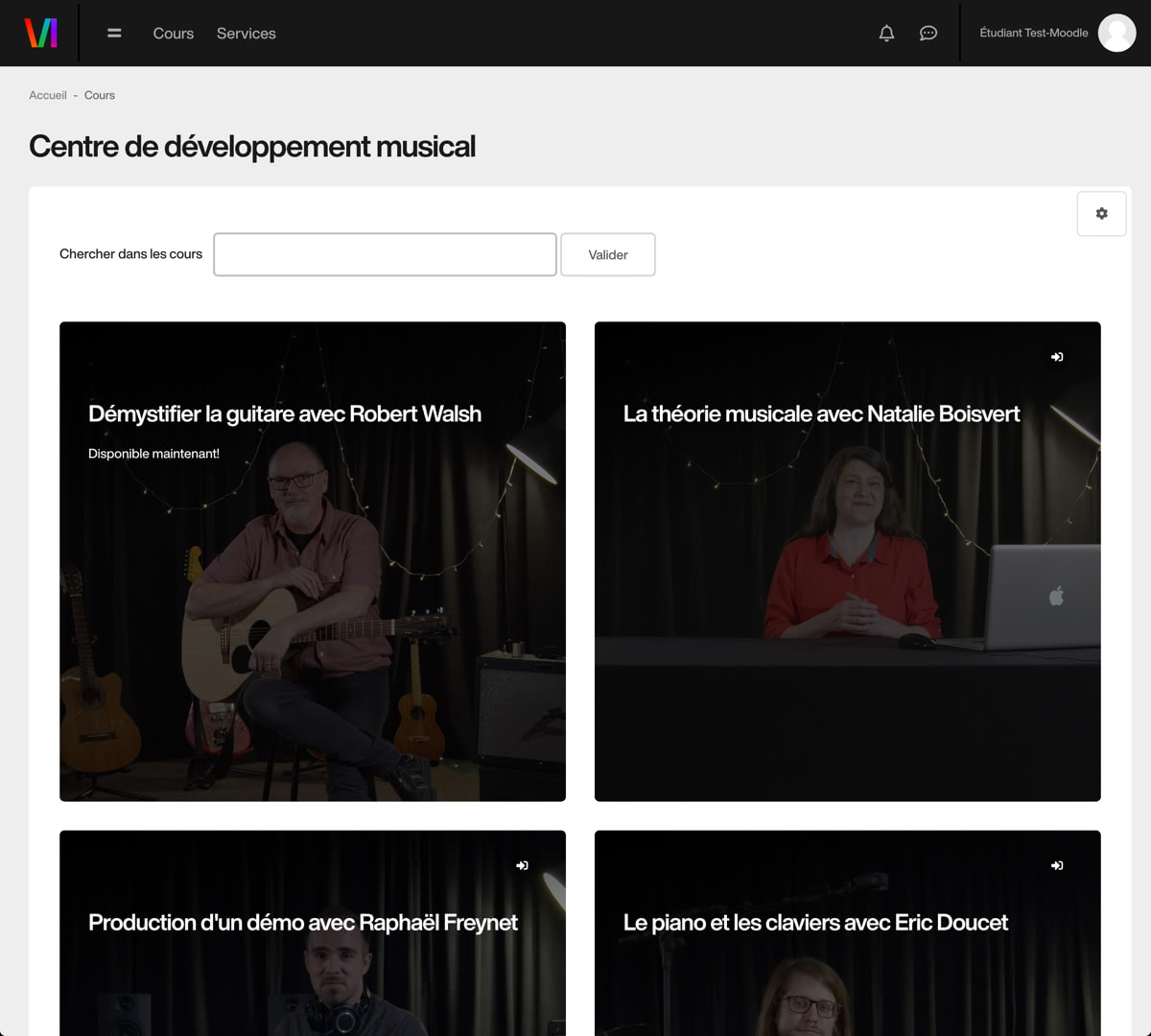Open the hamburger side menu
1151x1036 pixels.
point(114,33)
